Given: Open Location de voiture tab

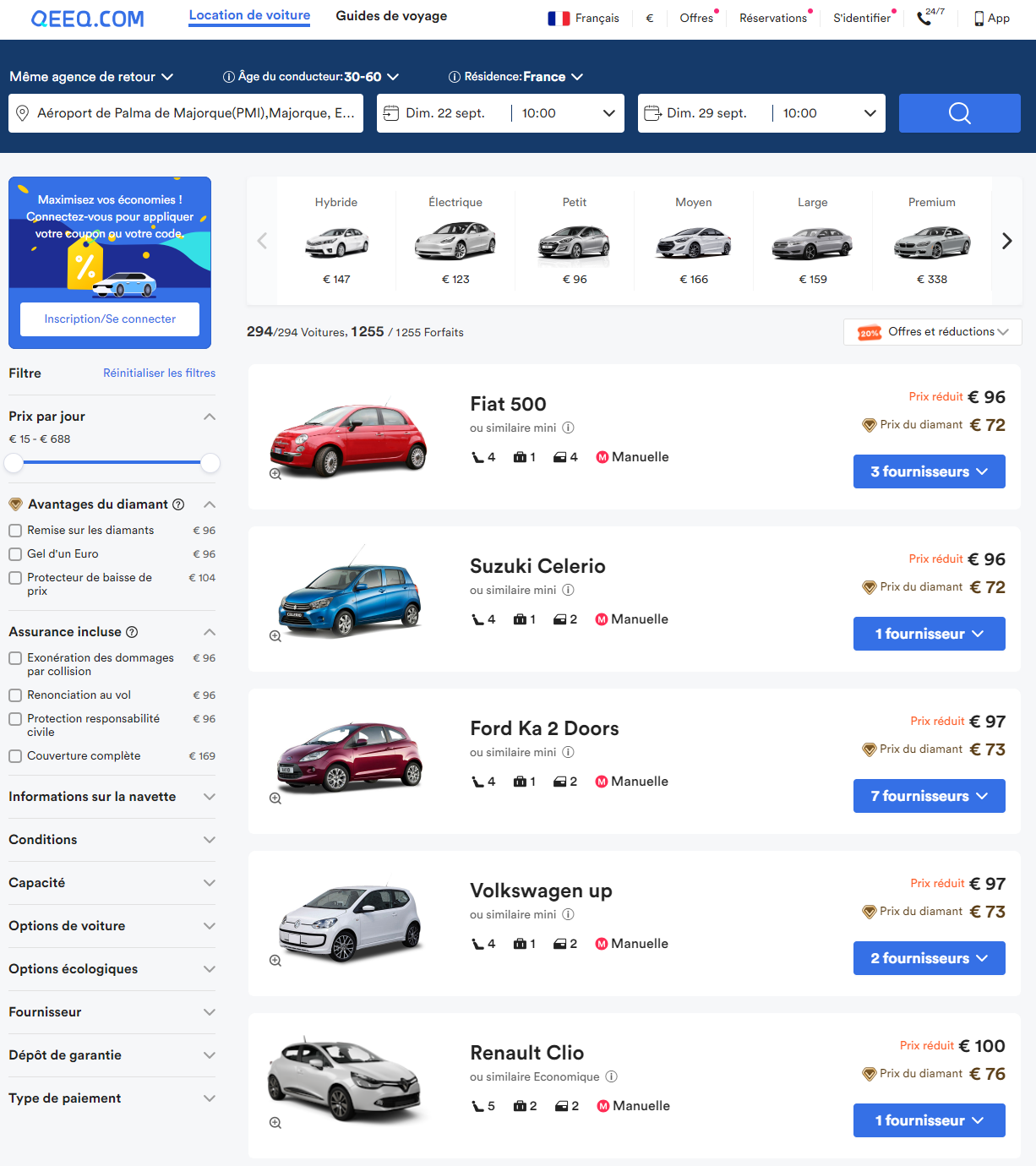Looking at the screenshot, I should coord(249,15).
